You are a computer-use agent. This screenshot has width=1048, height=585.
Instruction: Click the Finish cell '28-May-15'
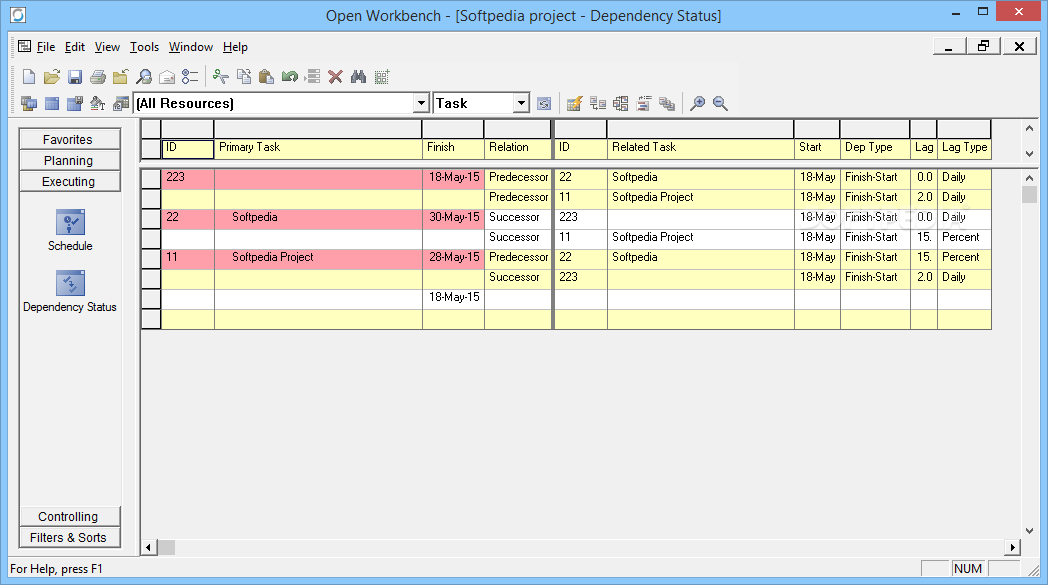tap(453, 259)
